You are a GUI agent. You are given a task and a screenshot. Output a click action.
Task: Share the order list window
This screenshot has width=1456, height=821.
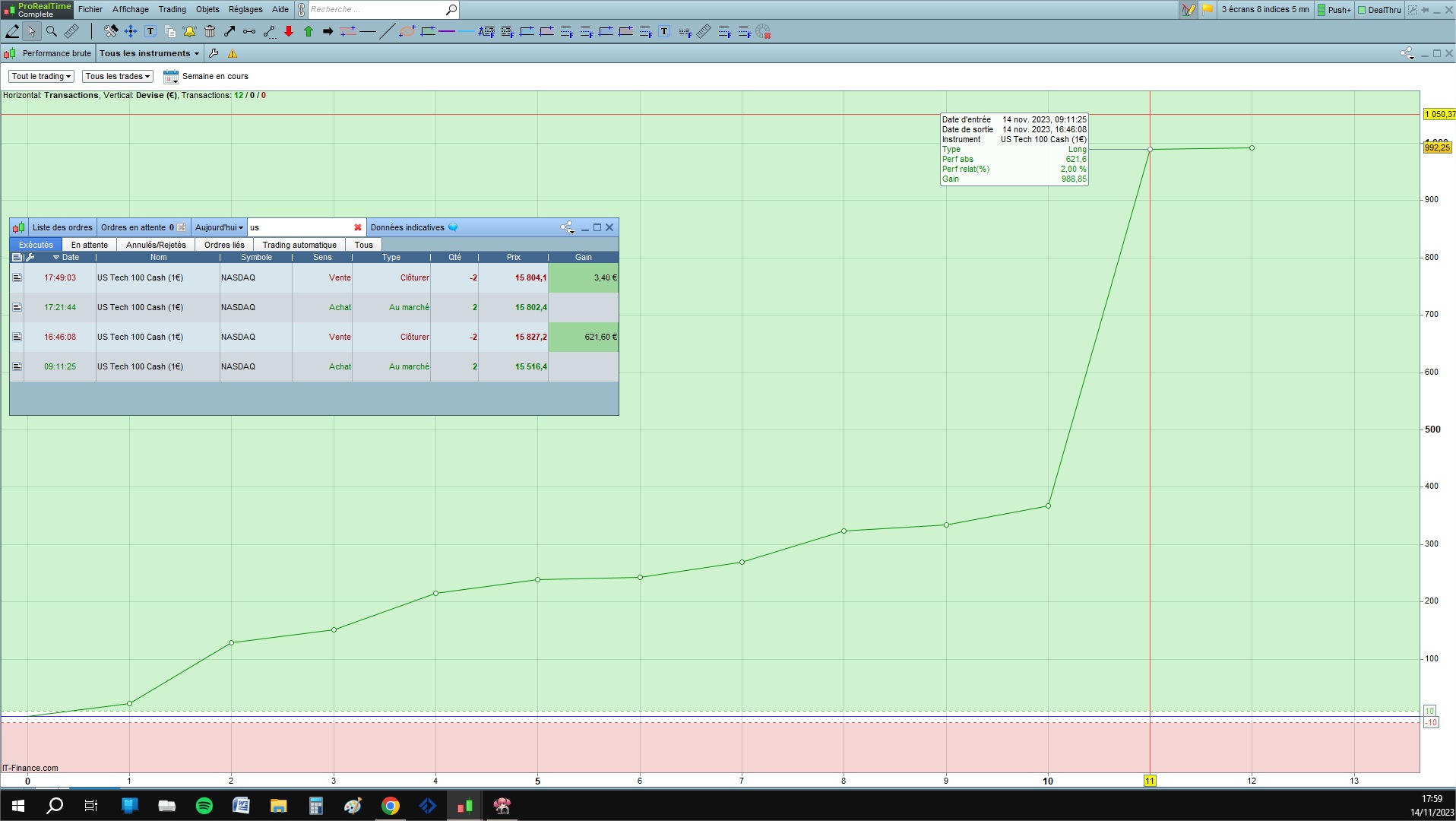pyautogui.click(x=567, y=227)
